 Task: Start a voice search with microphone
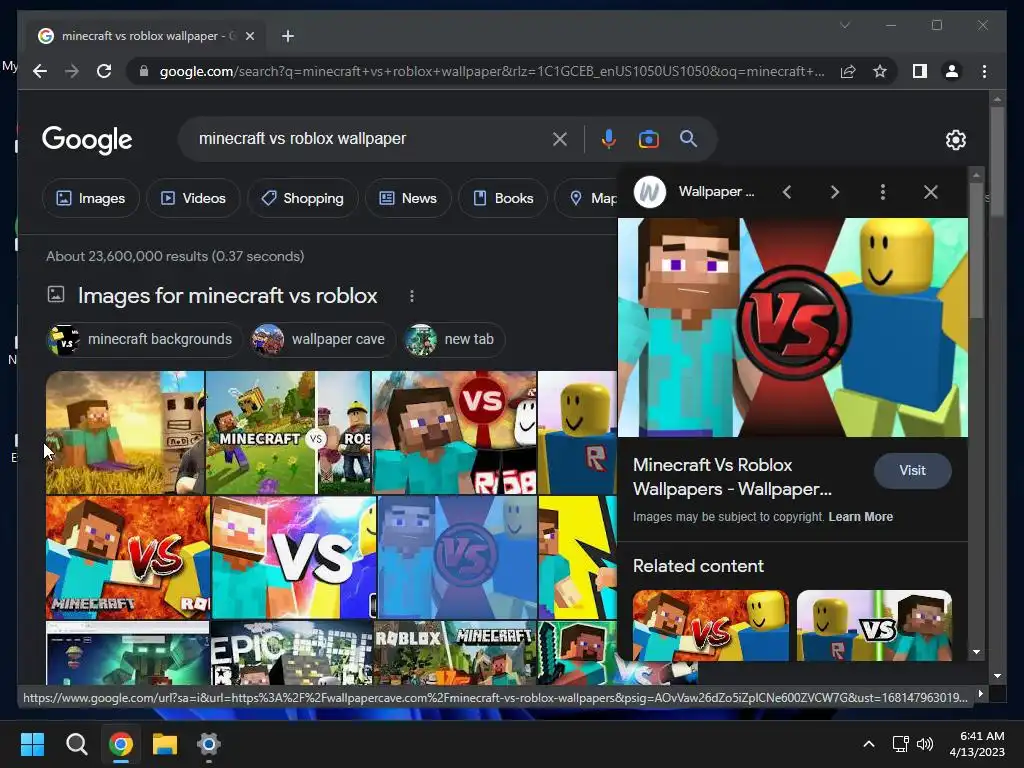click(x=608, y=139)
